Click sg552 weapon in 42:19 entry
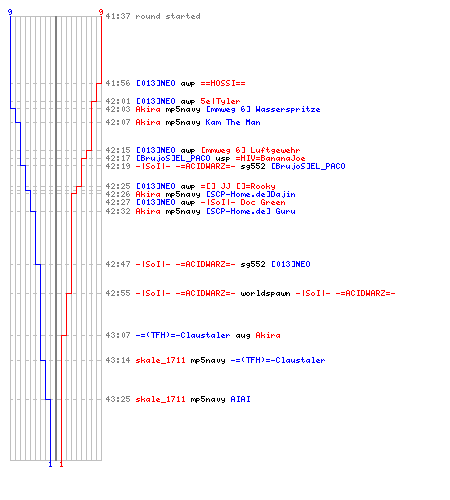The width and height of the screenshot is (450, 500). (x=253, y=166)
